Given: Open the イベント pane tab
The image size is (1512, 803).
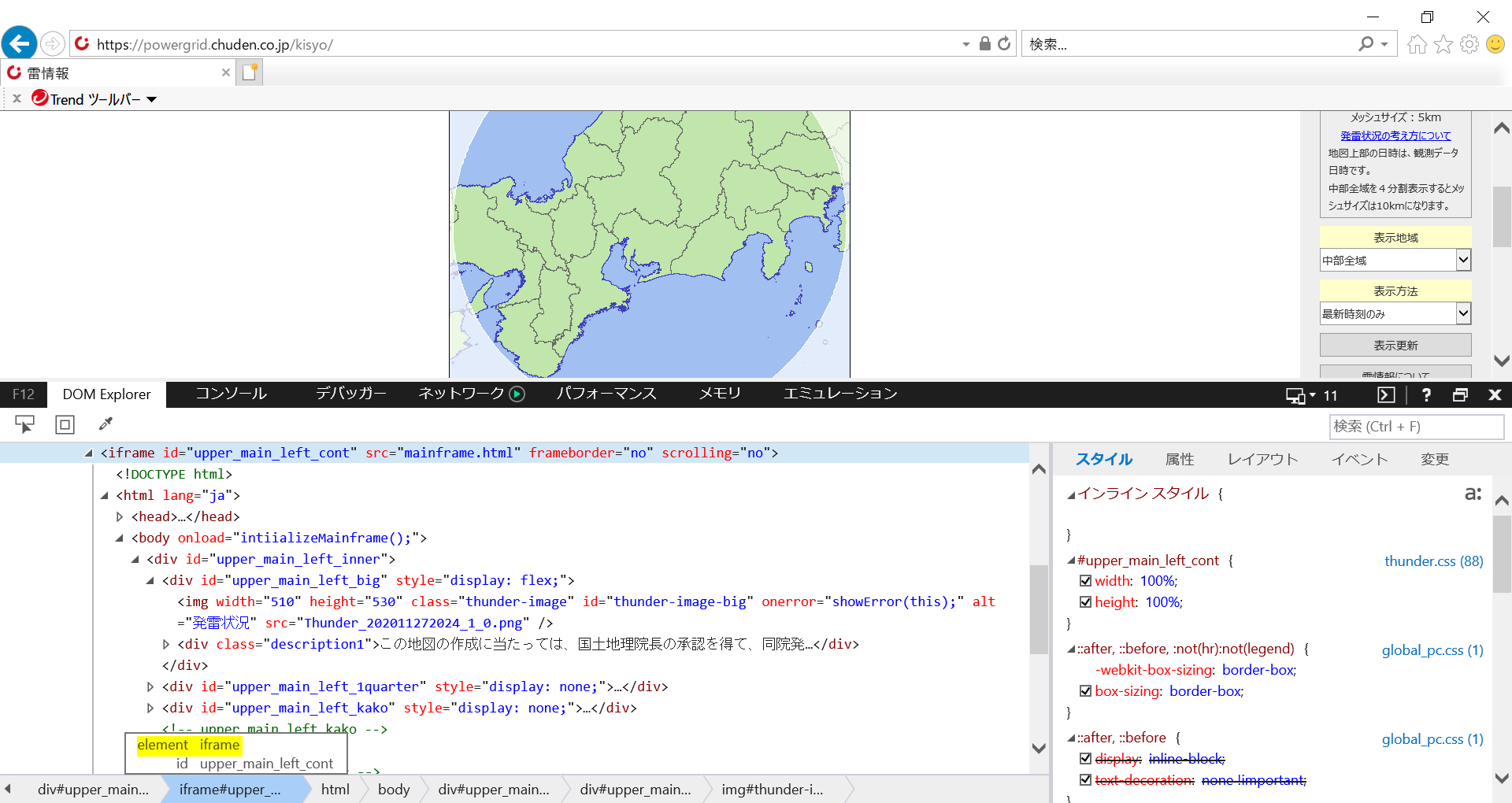Looking at the screenshot, I should [x=1359, y=460].
